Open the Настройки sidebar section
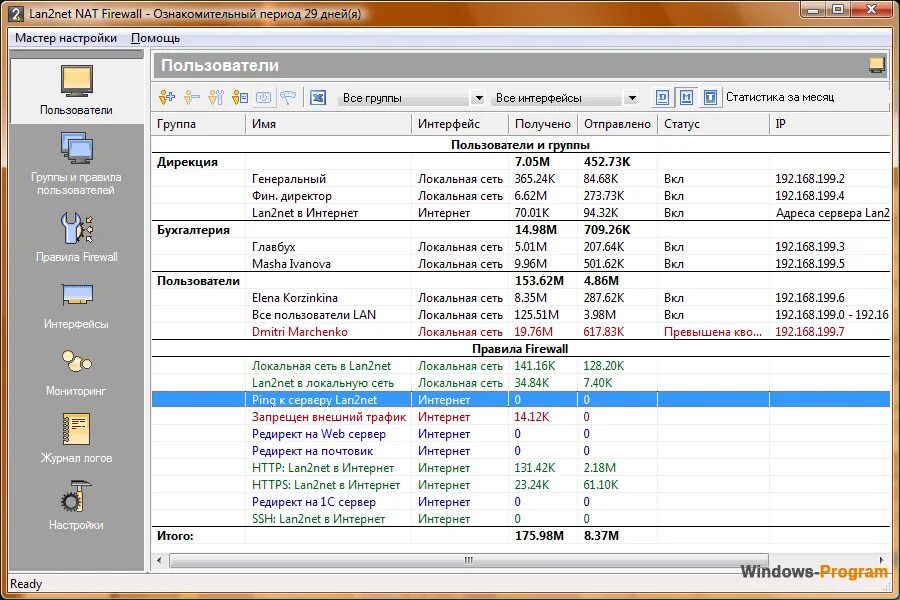This screenshot has height=600, width=900. coord(76,505)
